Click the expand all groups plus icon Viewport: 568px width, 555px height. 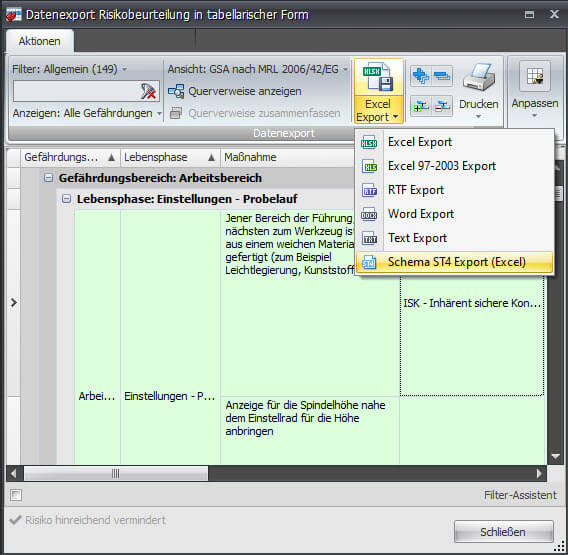(x=421, y=76)
